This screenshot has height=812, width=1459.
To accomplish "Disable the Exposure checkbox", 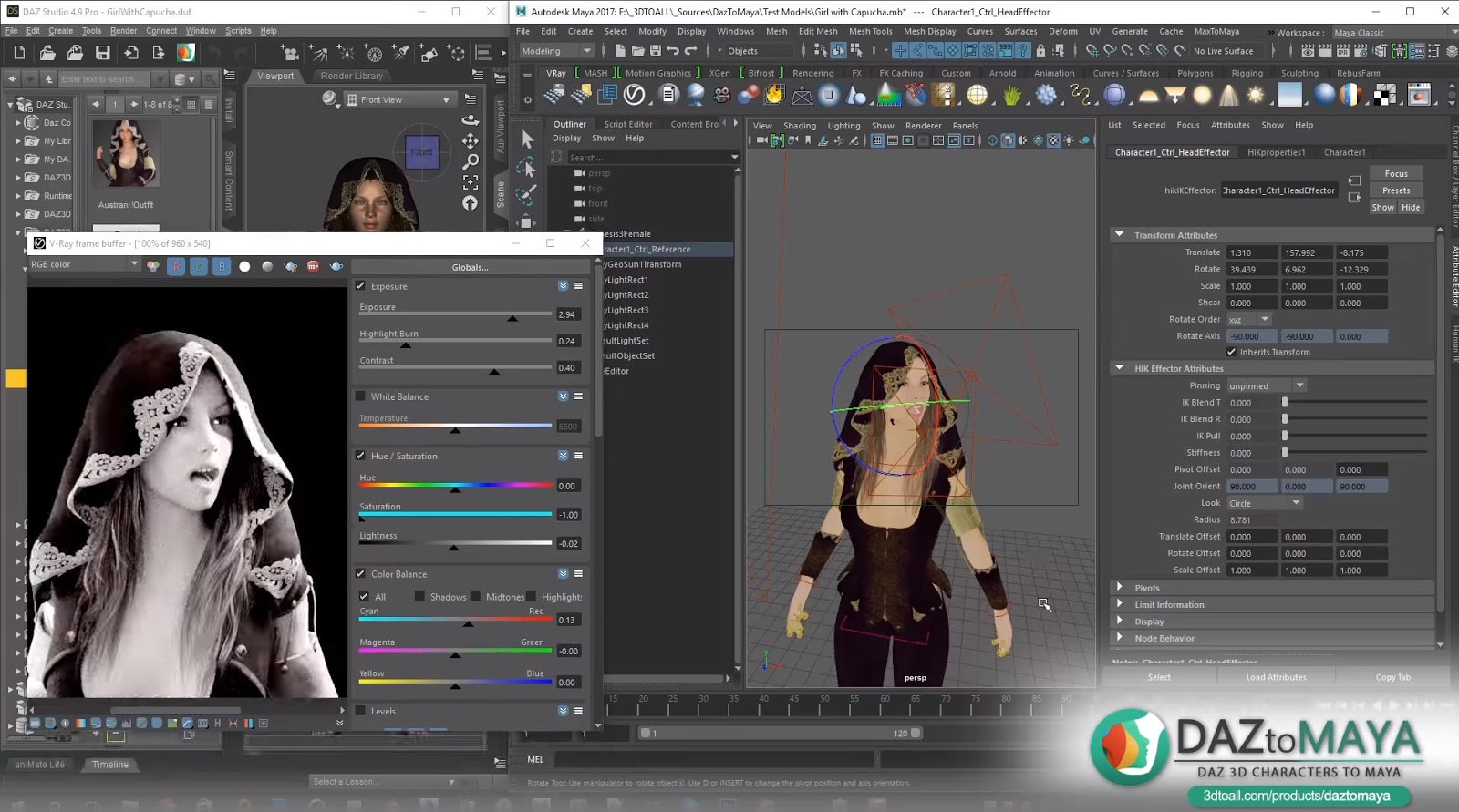I will pyautogui.click(x=361, y=286).
